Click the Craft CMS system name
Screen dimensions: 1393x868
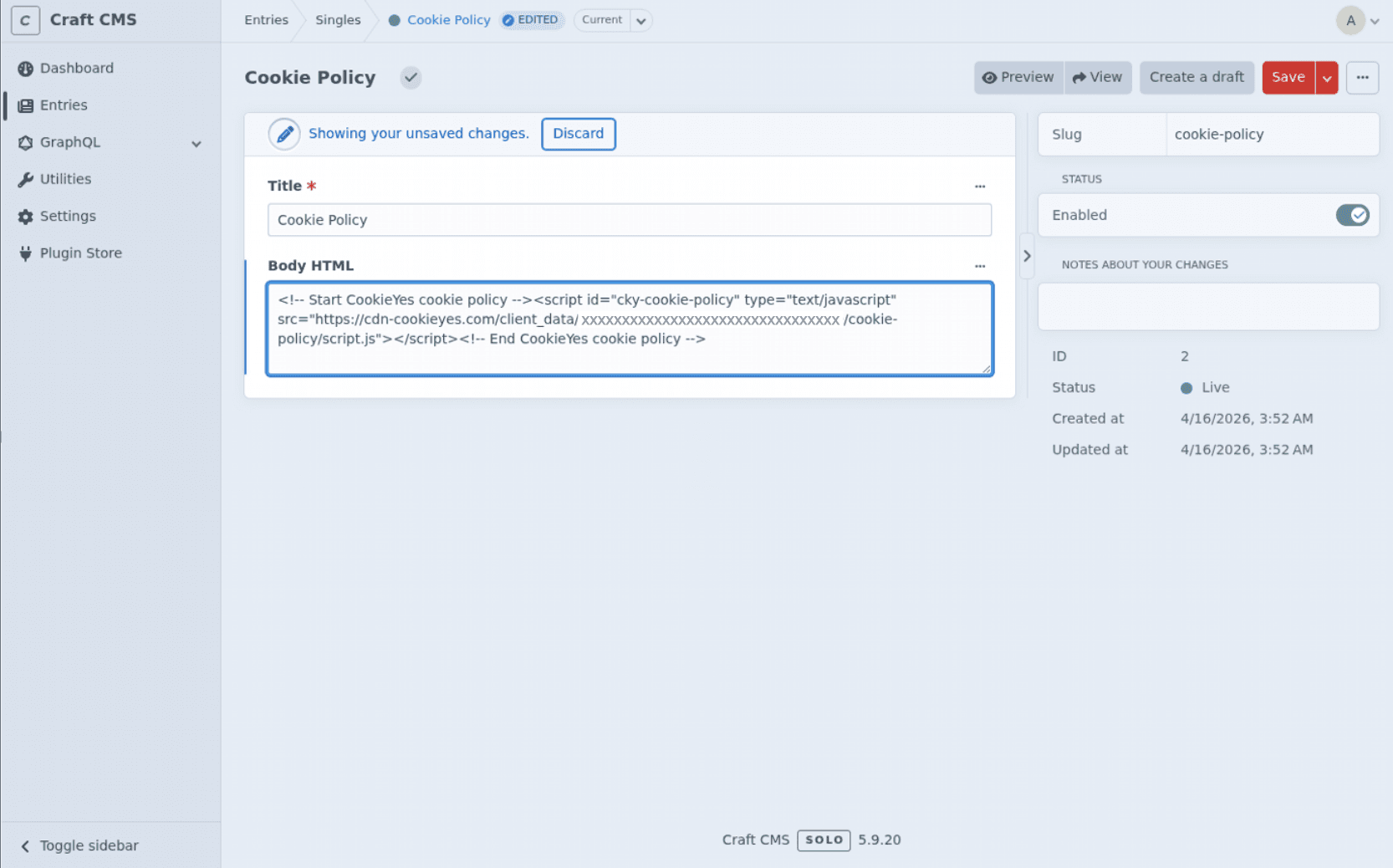click(93, 20)
